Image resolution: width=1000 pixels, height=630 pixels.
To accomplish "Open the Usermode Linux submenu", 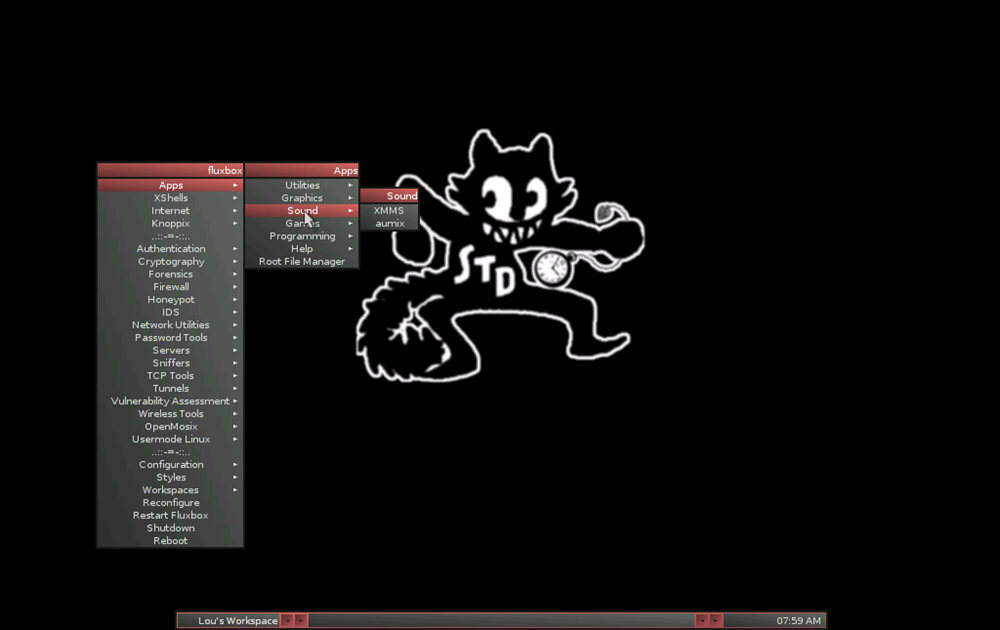I will click(170, 439).
